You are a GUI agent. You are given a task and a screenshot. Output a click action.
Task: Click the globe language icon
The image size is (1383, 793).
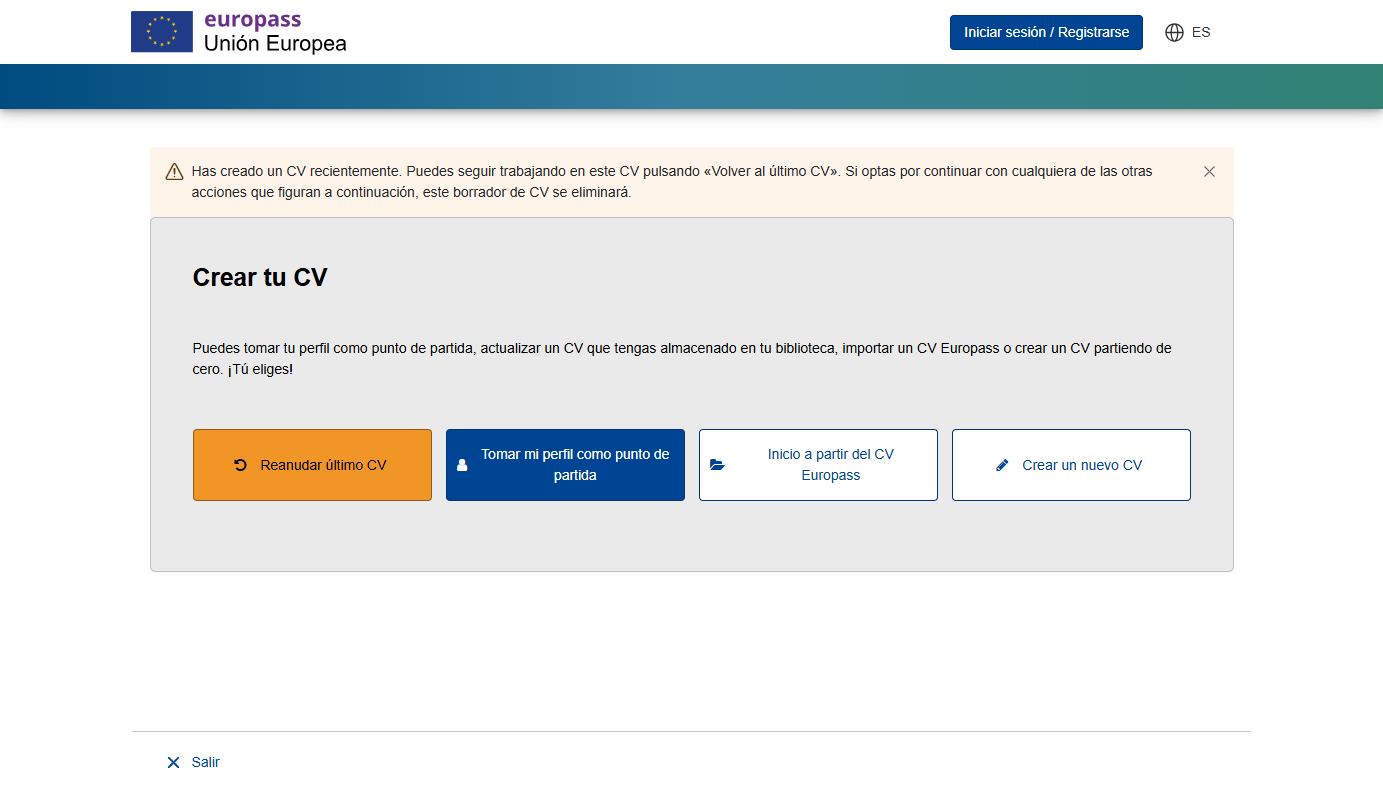click(x=1174, y=32)
